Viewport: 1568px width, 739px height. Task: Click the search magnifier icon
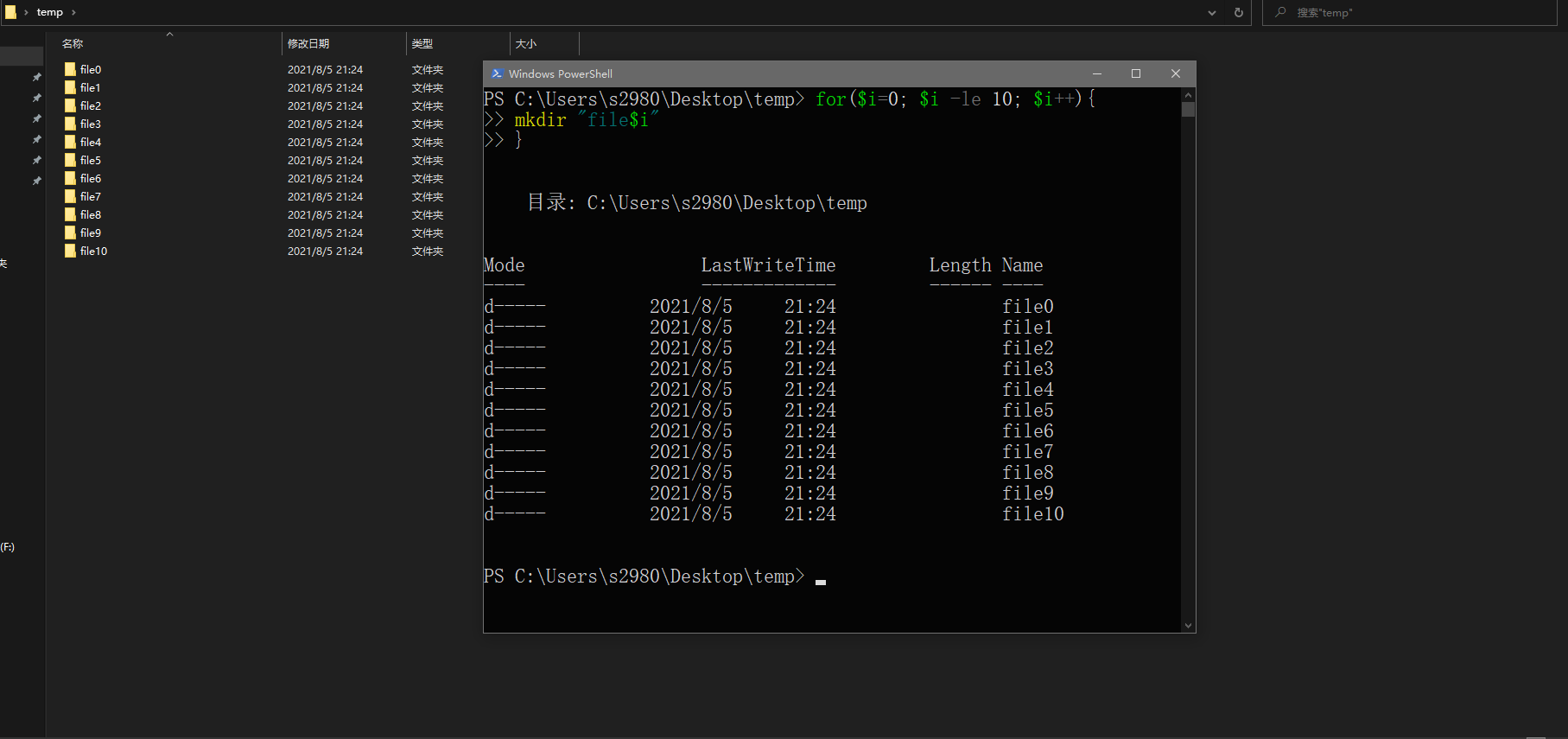[1280, 12]
